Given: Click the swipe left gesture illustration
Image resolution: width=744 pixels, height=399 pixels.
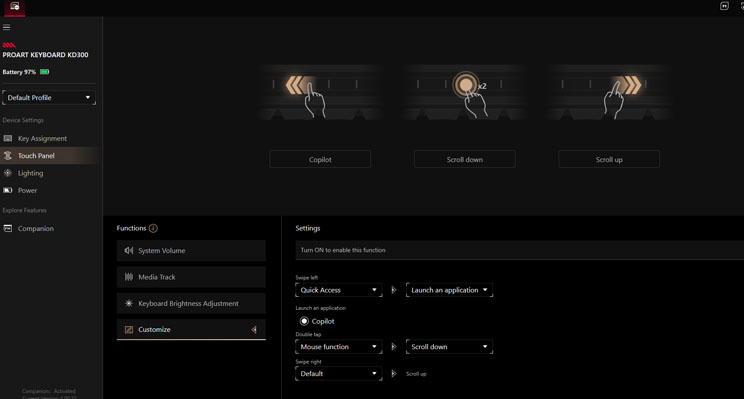Looking at the screenshot, I should coord(320,93).
